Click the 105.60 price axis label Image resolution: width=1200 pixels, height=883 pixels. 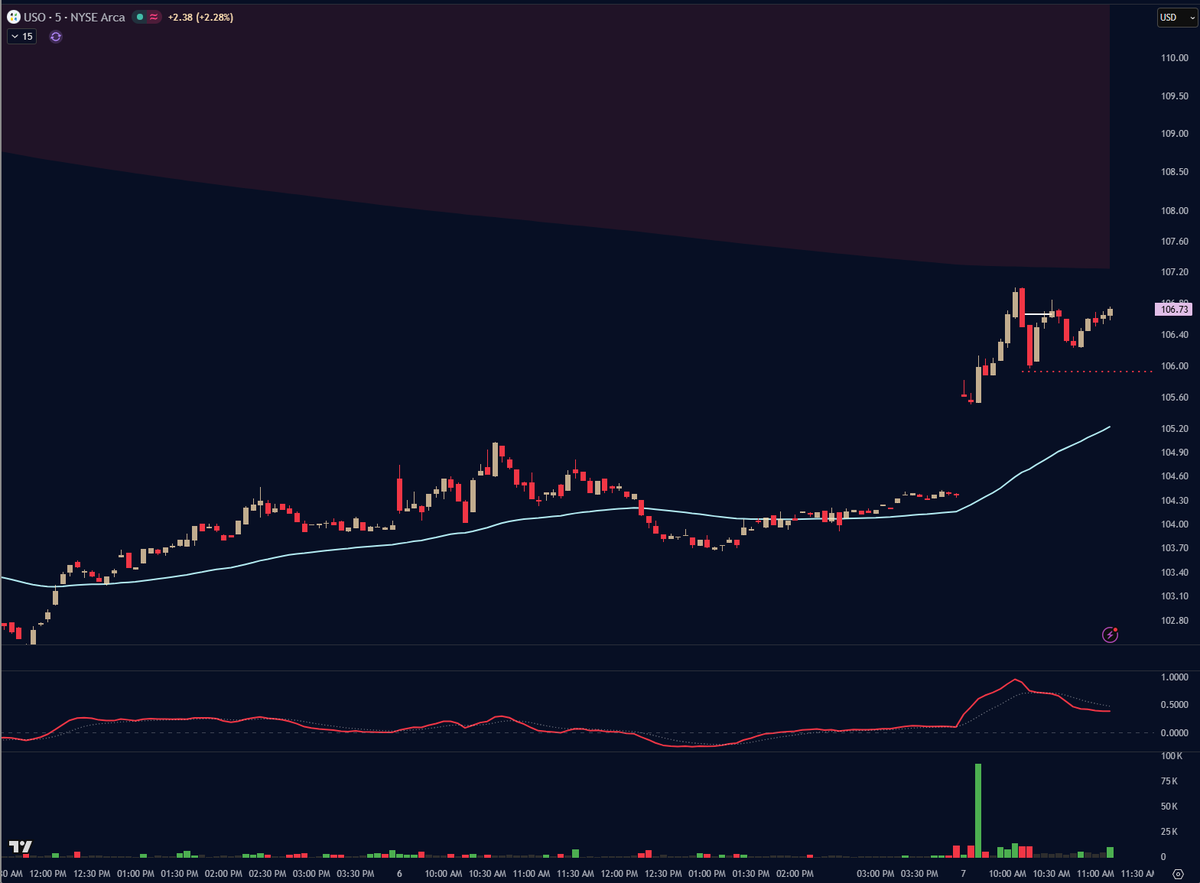click(1174, 397)
